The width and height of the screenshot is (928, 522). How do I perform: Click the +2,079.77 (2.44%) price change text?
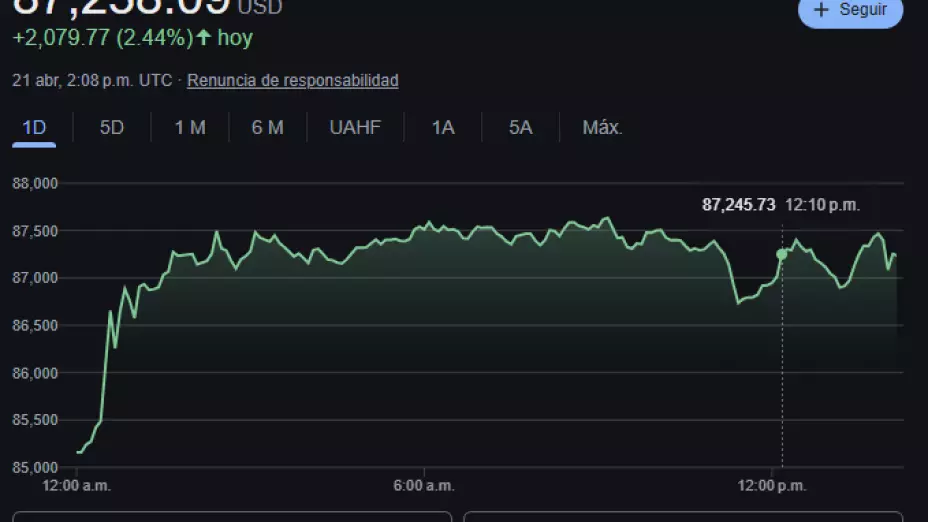point(102,38)
